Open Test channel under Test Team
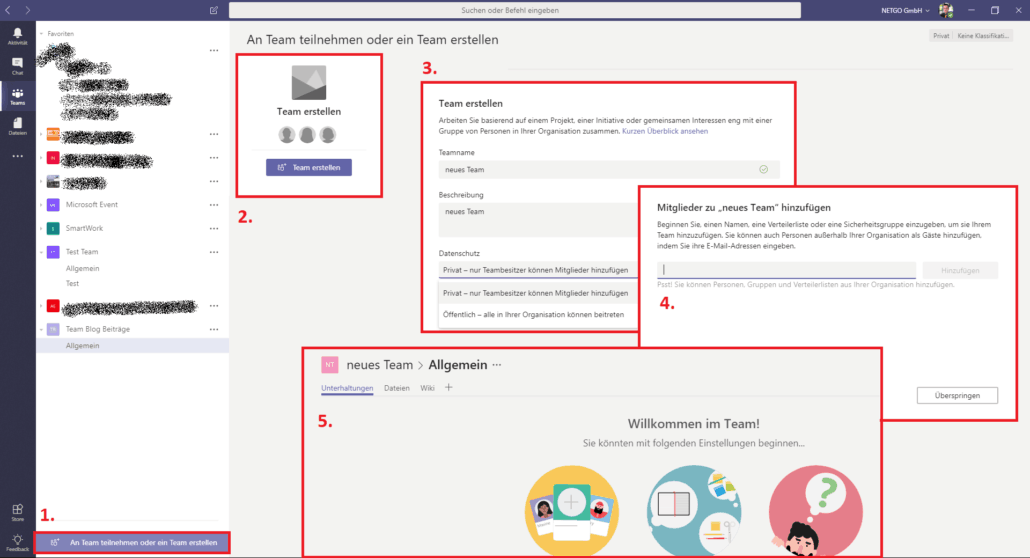Image resolution: width=1030 pixels, height=558 pixels. click(x=72, y=283)
